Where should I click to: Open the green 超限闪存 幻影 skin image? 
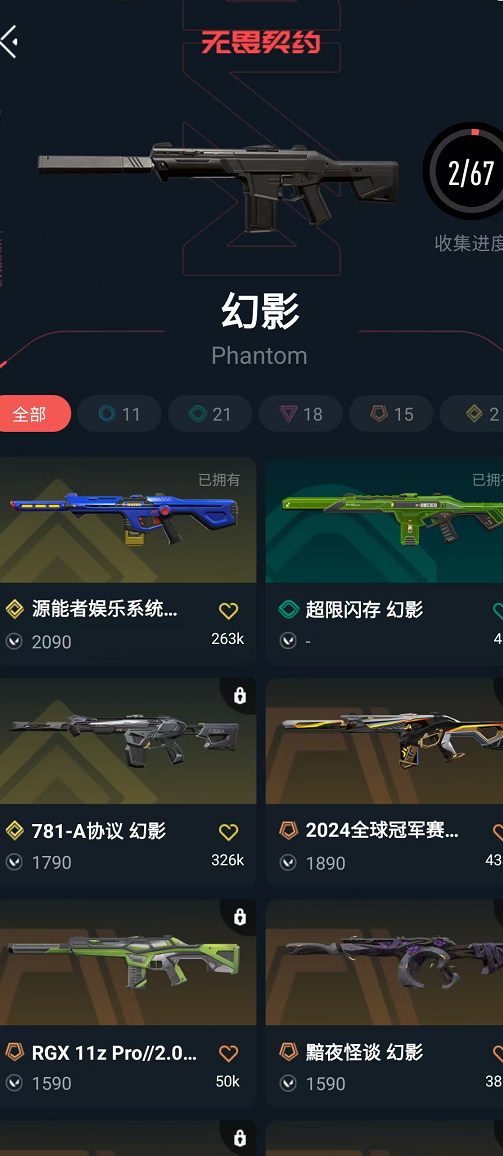pos(384,519)
